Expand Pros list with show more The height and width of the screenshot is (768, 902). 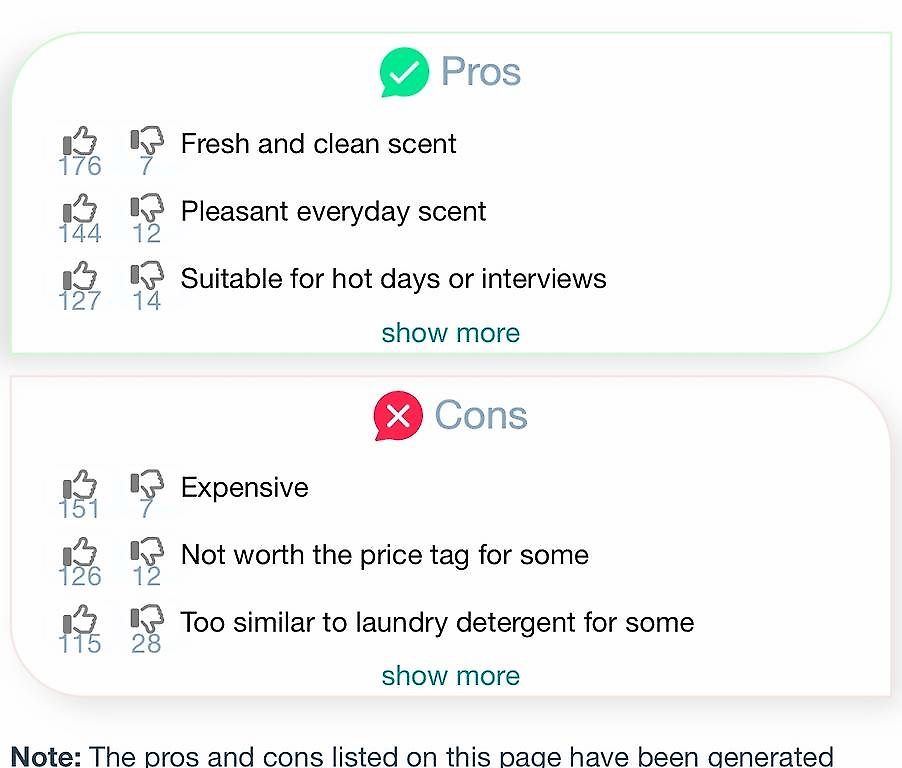point(450,333)
